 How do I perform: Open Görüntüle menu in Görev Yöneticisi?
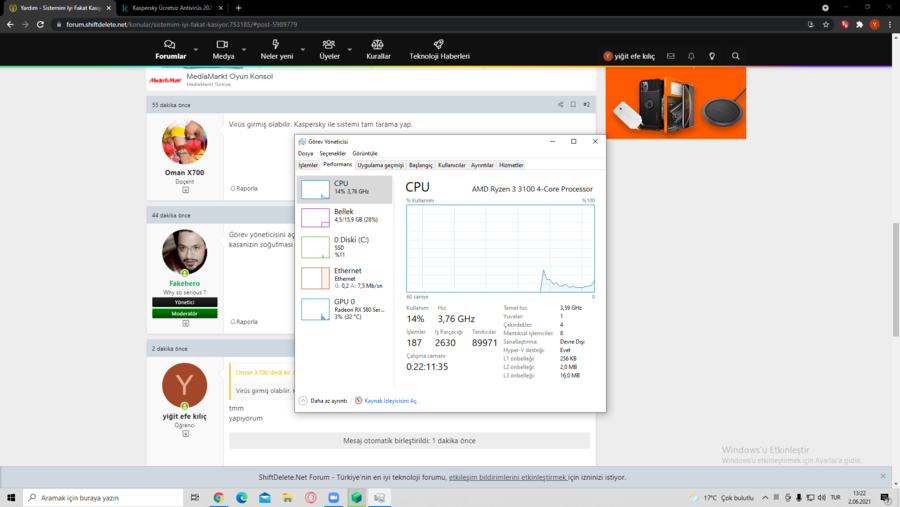click(364, 153)
